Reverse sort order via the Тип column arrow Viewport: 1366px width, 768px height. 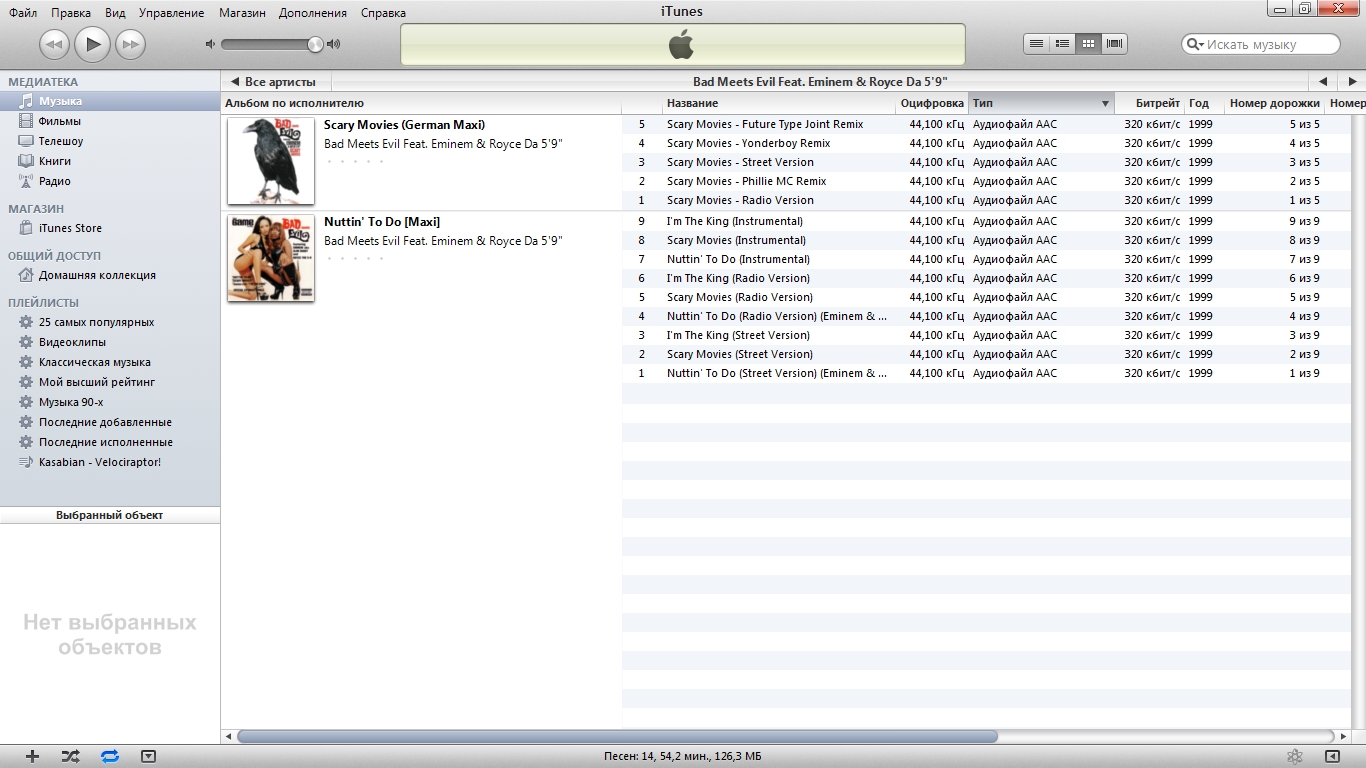(x=1105, y=104)
